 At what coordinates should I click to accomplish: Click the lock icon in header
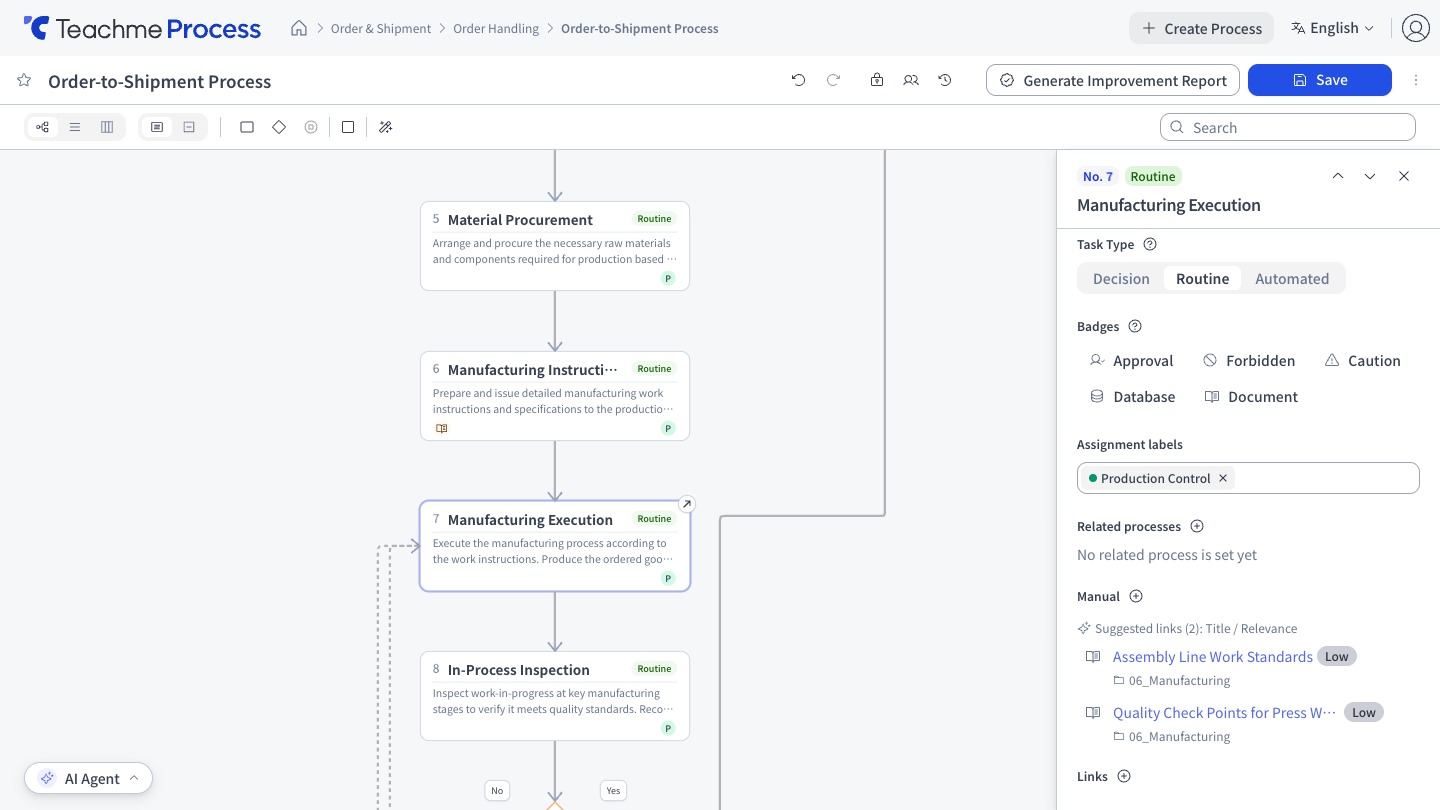[877, 80]
